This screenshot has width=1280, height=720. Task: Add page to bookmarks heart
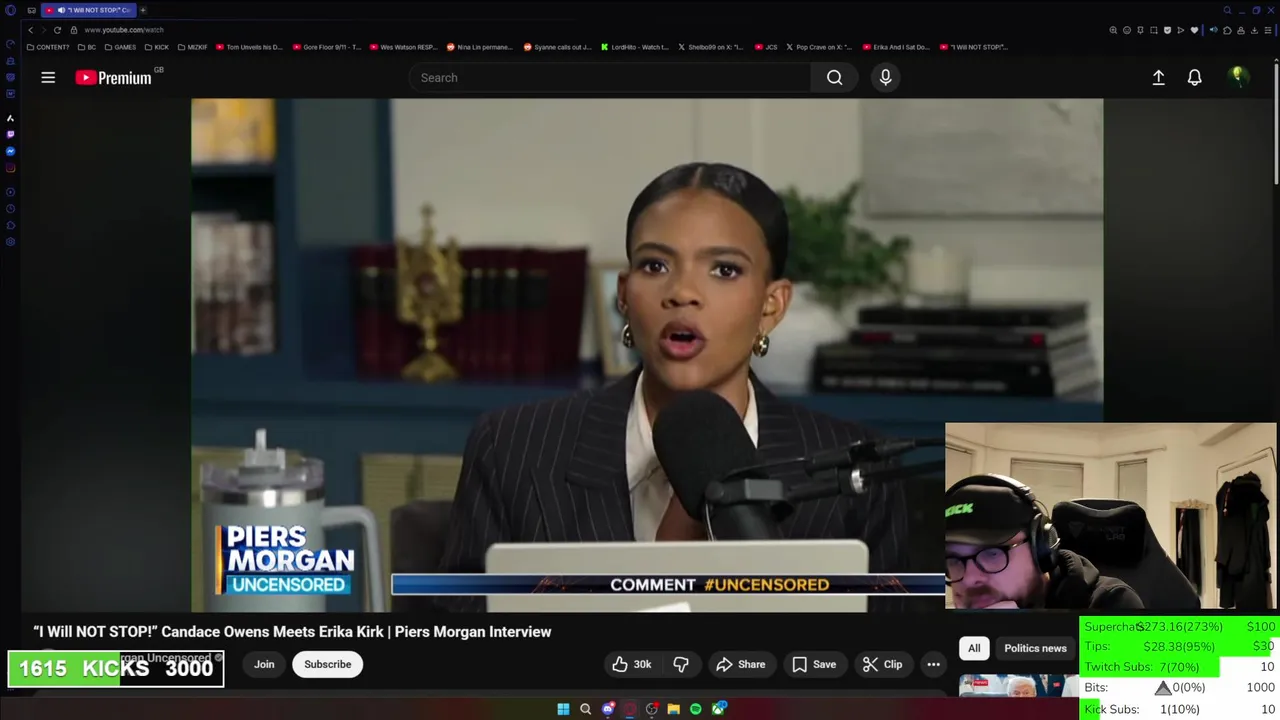pyautogui.click(x=1194, y=30)
